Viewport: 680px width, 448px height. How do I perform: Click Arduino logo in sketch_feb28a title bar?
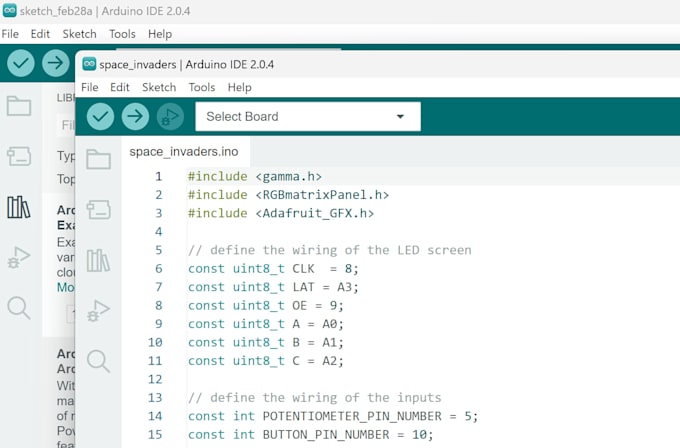point(10,11)
